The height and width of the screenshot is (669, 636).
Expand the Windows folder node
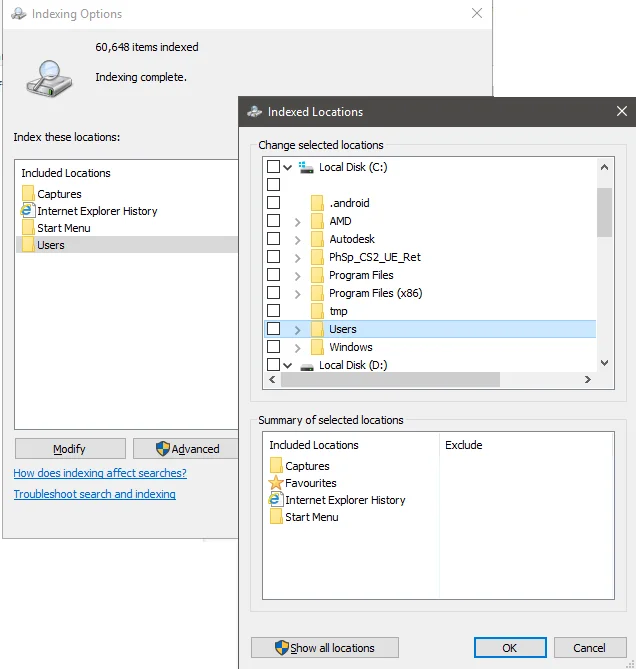tap(297, 348)
